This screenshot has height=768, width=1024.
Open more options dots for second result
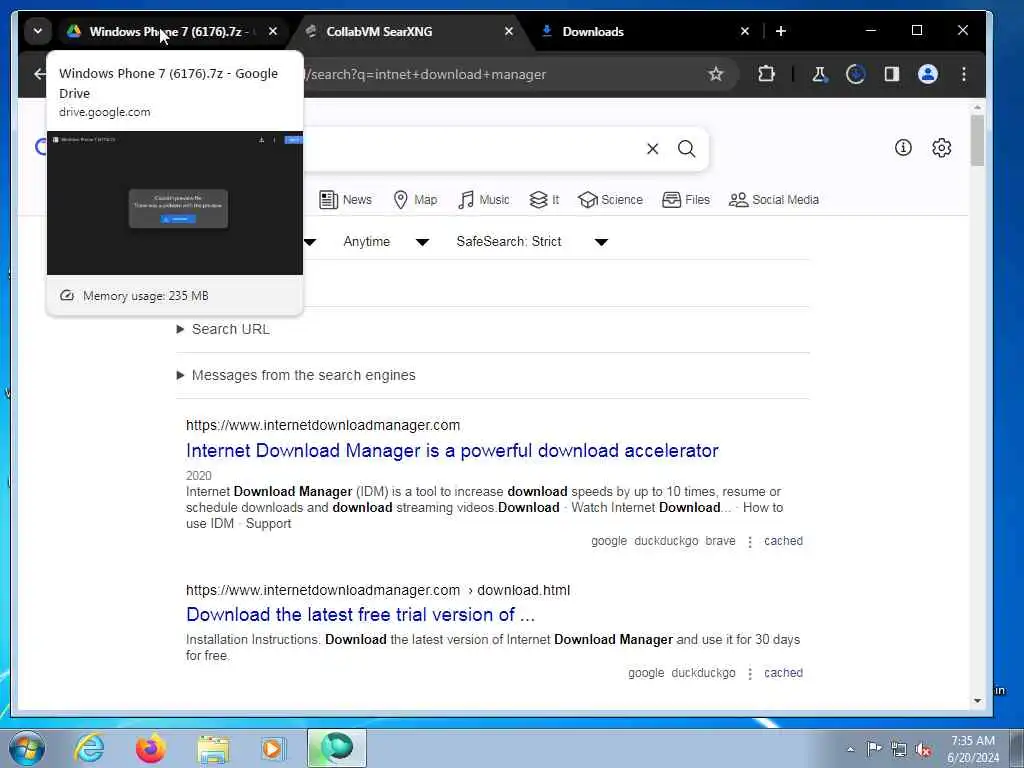pyautogui.click(x=750, y=673)
